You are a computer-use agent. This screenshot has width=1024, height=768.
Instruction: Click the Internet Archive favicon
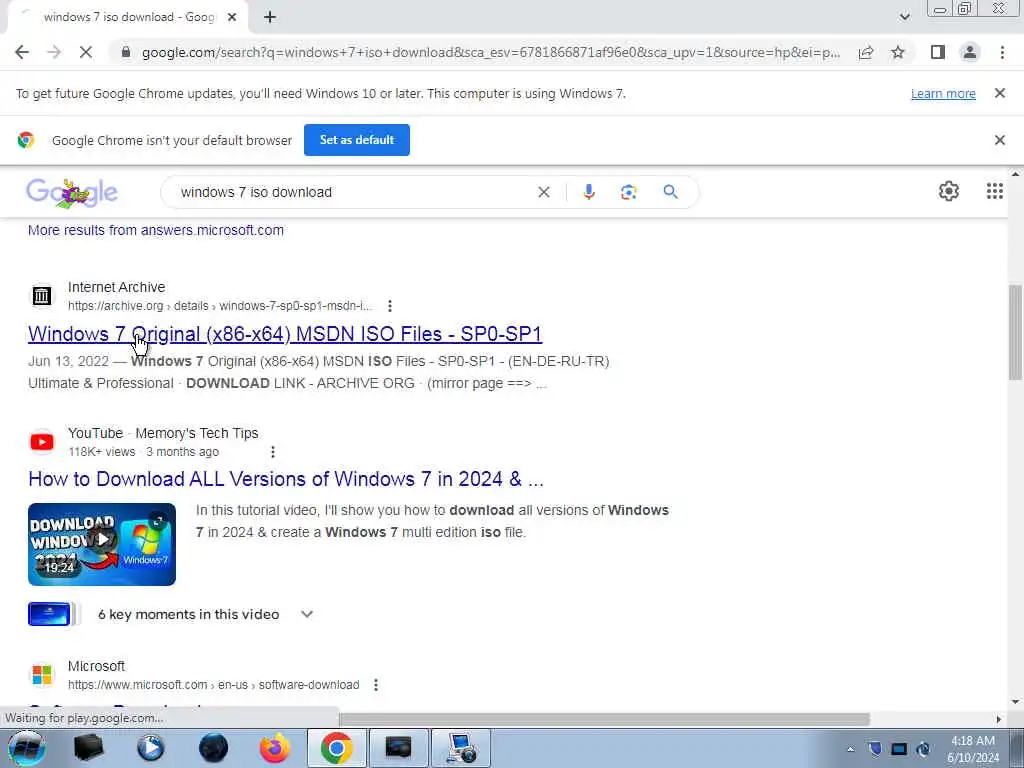pos(42,296)
